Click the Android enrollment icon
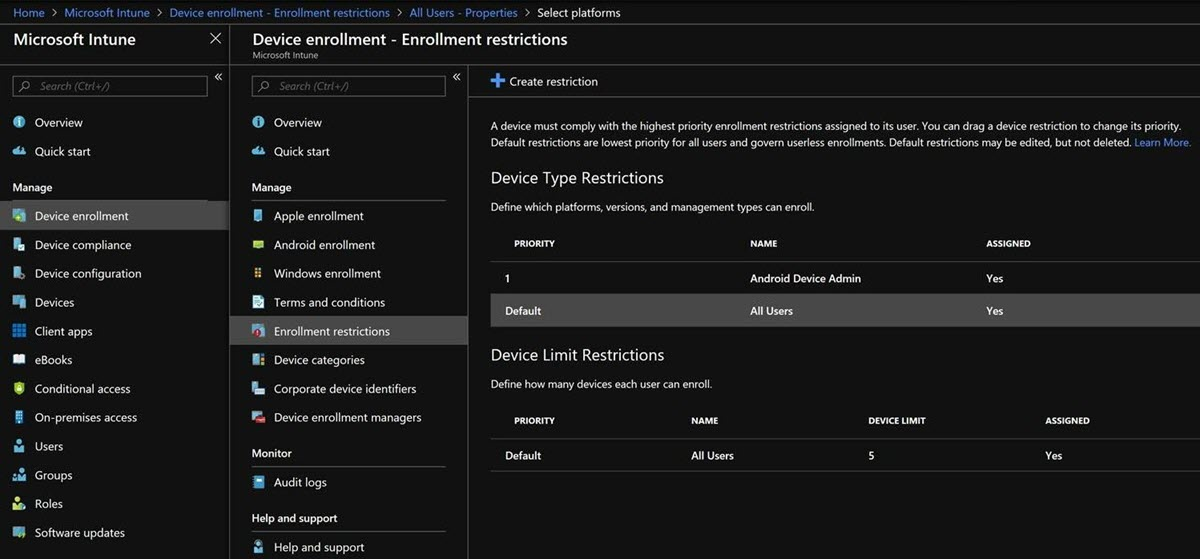This screenshot has height=559, width=1200. (258, 245)
